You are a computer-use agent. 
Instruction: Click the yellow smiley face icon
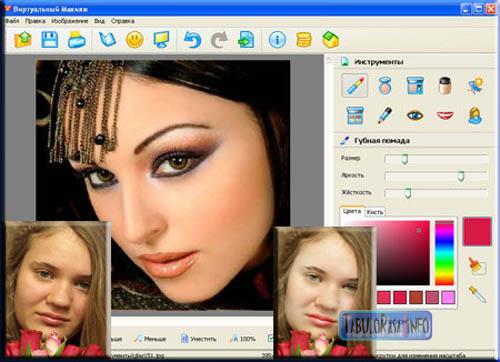[135, 40]
